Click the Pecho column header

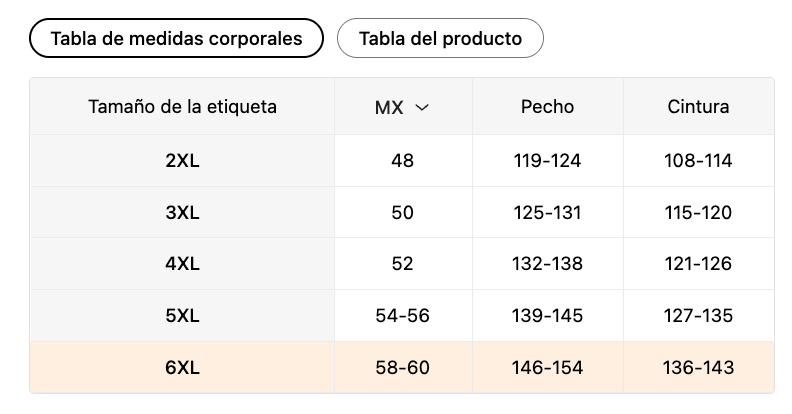click(x=548, y=107)
